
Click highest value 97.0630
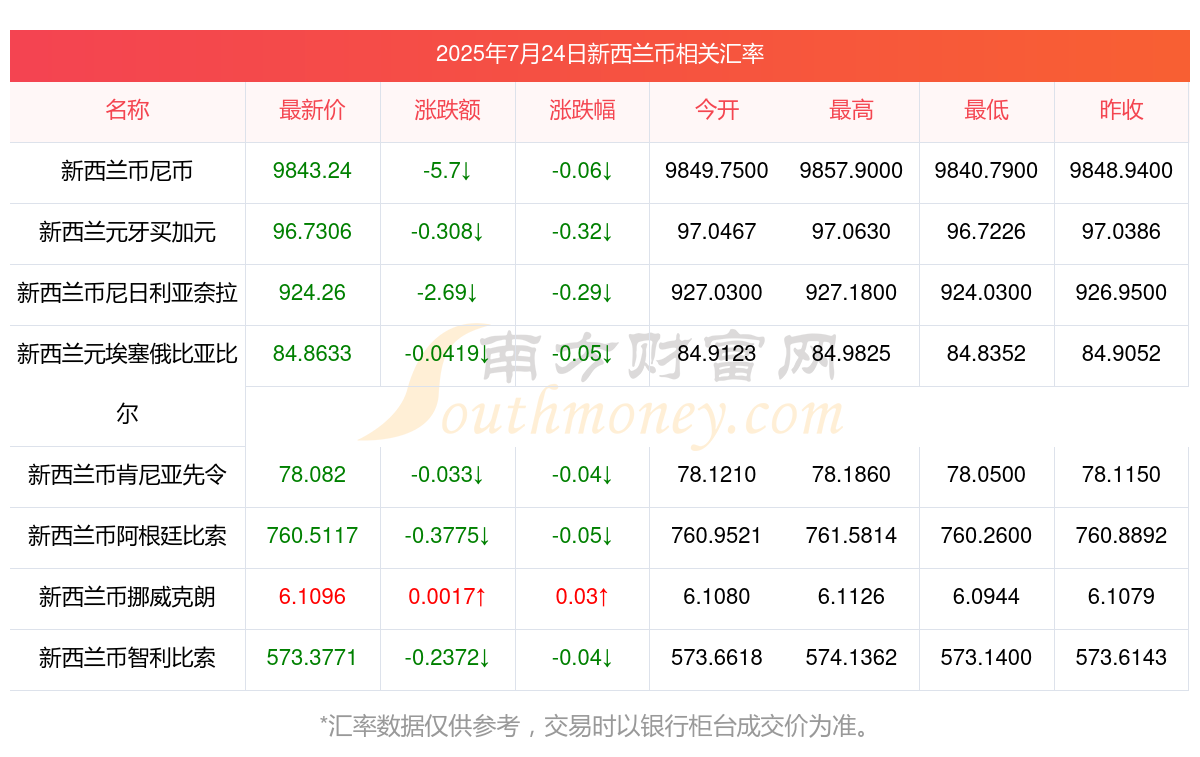[851, 232]
